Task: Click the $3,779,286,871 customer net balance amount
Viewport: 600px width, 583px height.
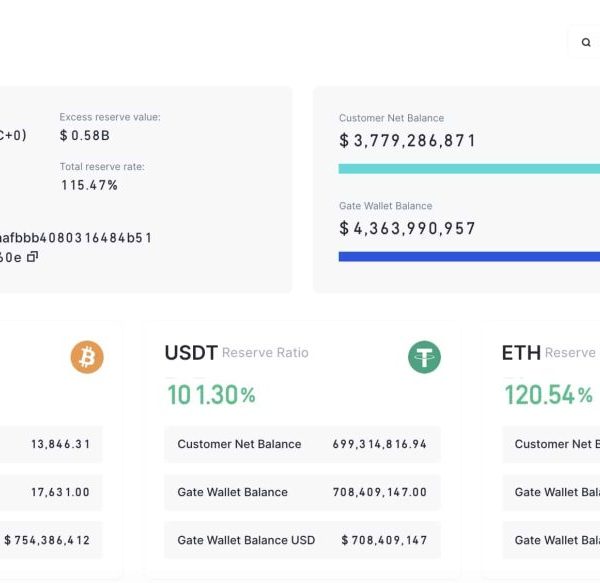Action: [x=407, y=141]
